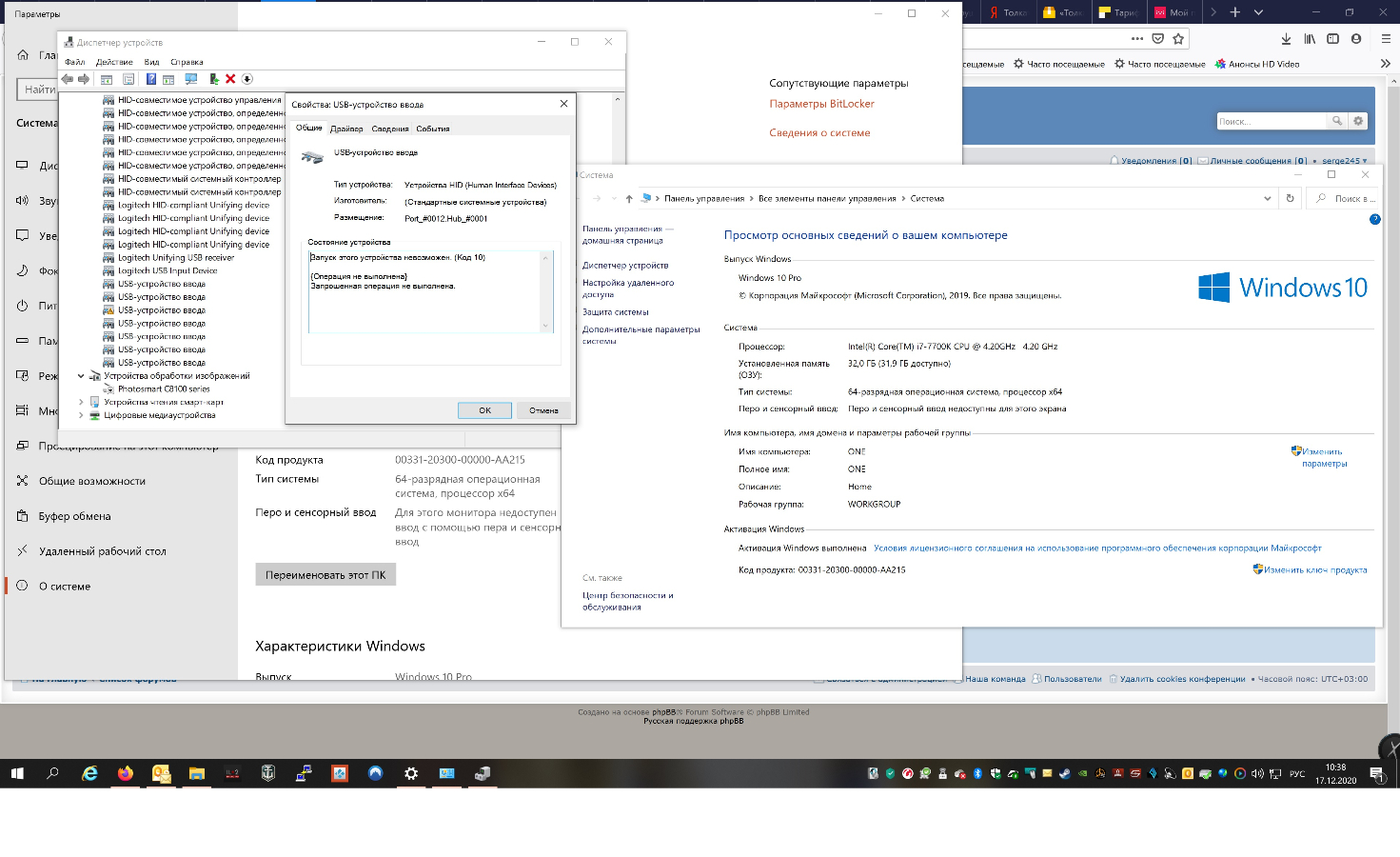Open Firefox downloads panel
Image resolution: width=1400 pixels, height=857 pixels.
1286,39
